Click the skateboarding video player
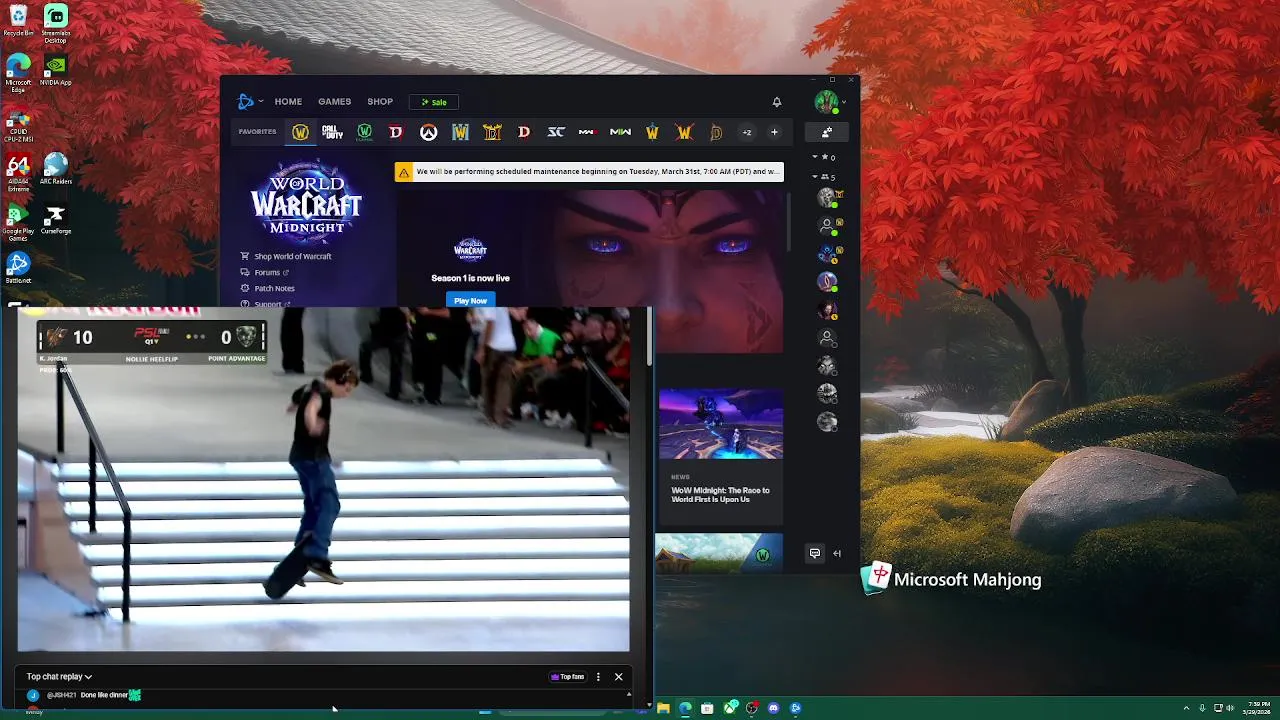The width and height of the screenshot is (1280, 720). pos(323,479)
